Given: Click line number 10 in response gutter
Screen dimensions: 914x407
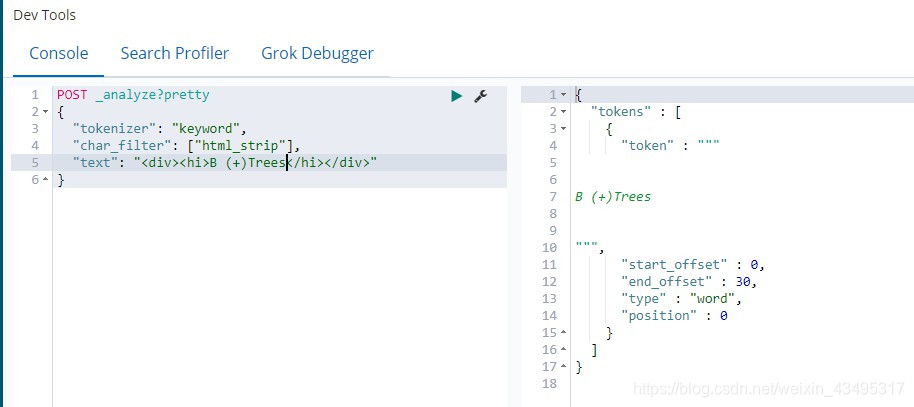Looking at the screenshot, I should [549, 248].
